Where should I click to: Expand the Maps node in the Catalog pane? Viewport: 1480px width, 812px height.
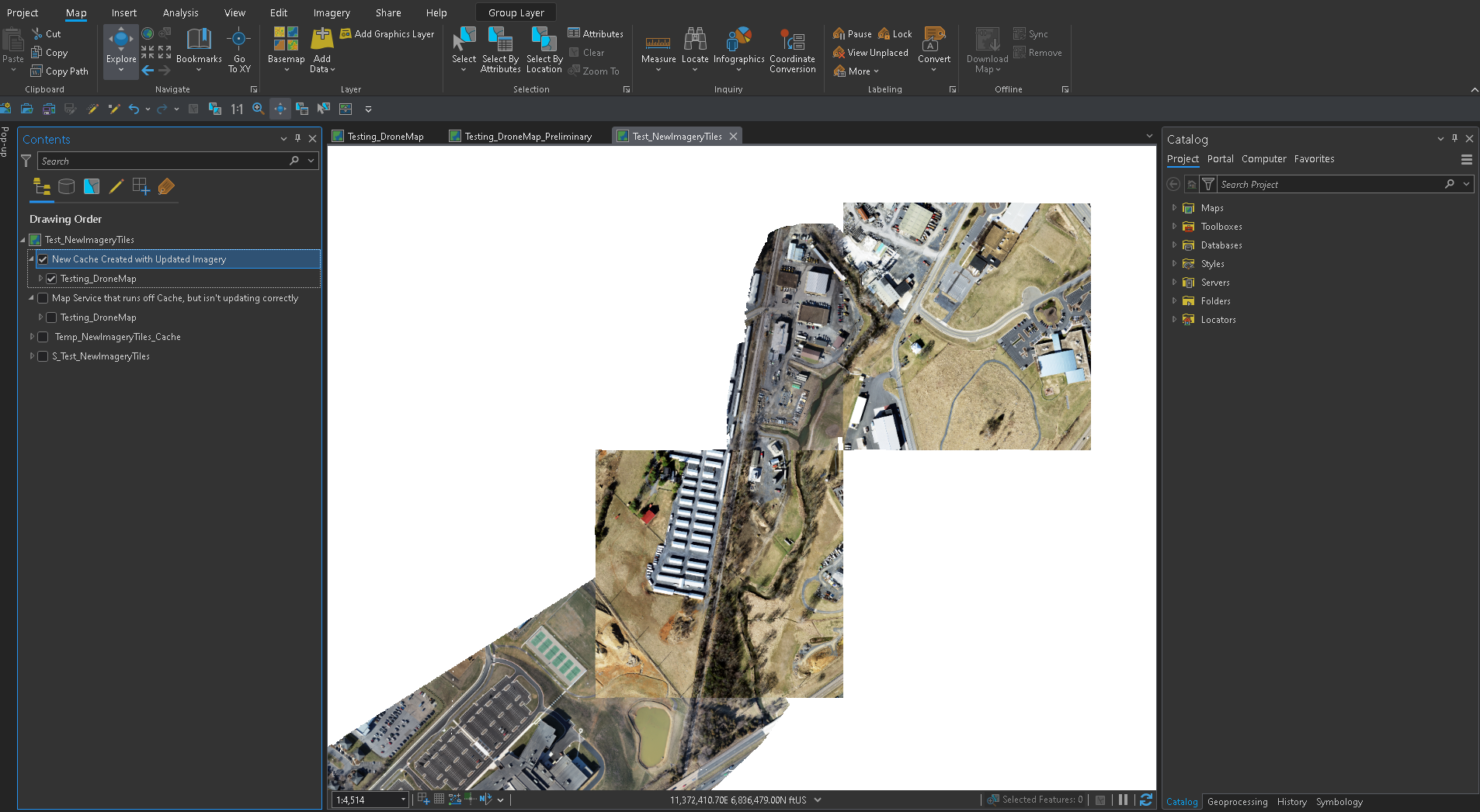coord(1173,207)
